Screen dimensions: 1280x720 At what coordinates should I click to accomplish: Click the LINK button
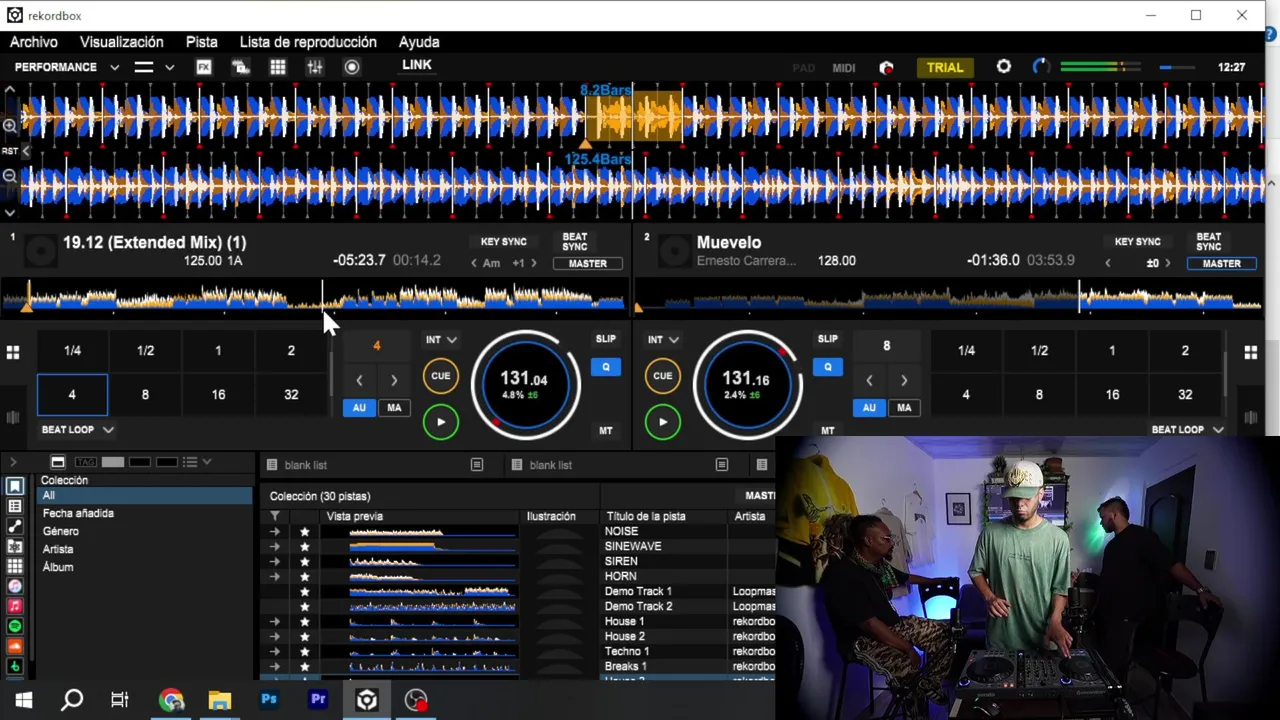[x=417, y=65]
